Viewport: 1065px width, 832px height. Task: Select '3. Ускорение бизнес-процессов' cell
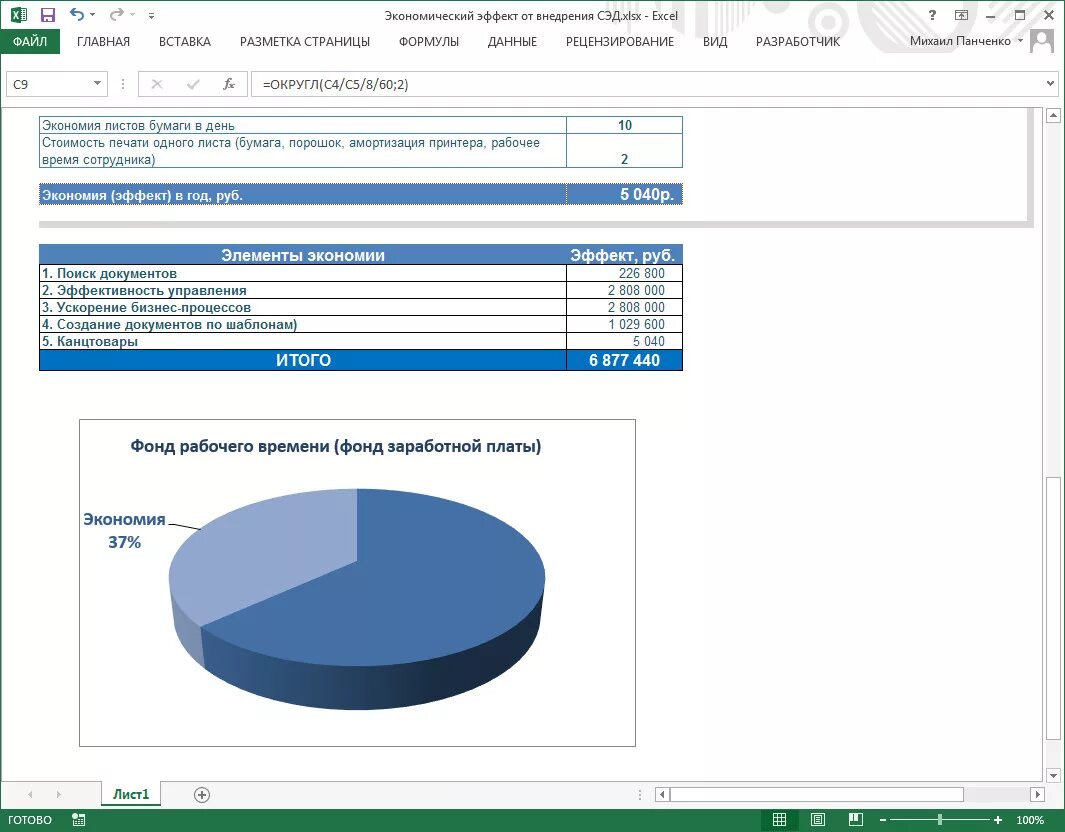tap(303, 307)
